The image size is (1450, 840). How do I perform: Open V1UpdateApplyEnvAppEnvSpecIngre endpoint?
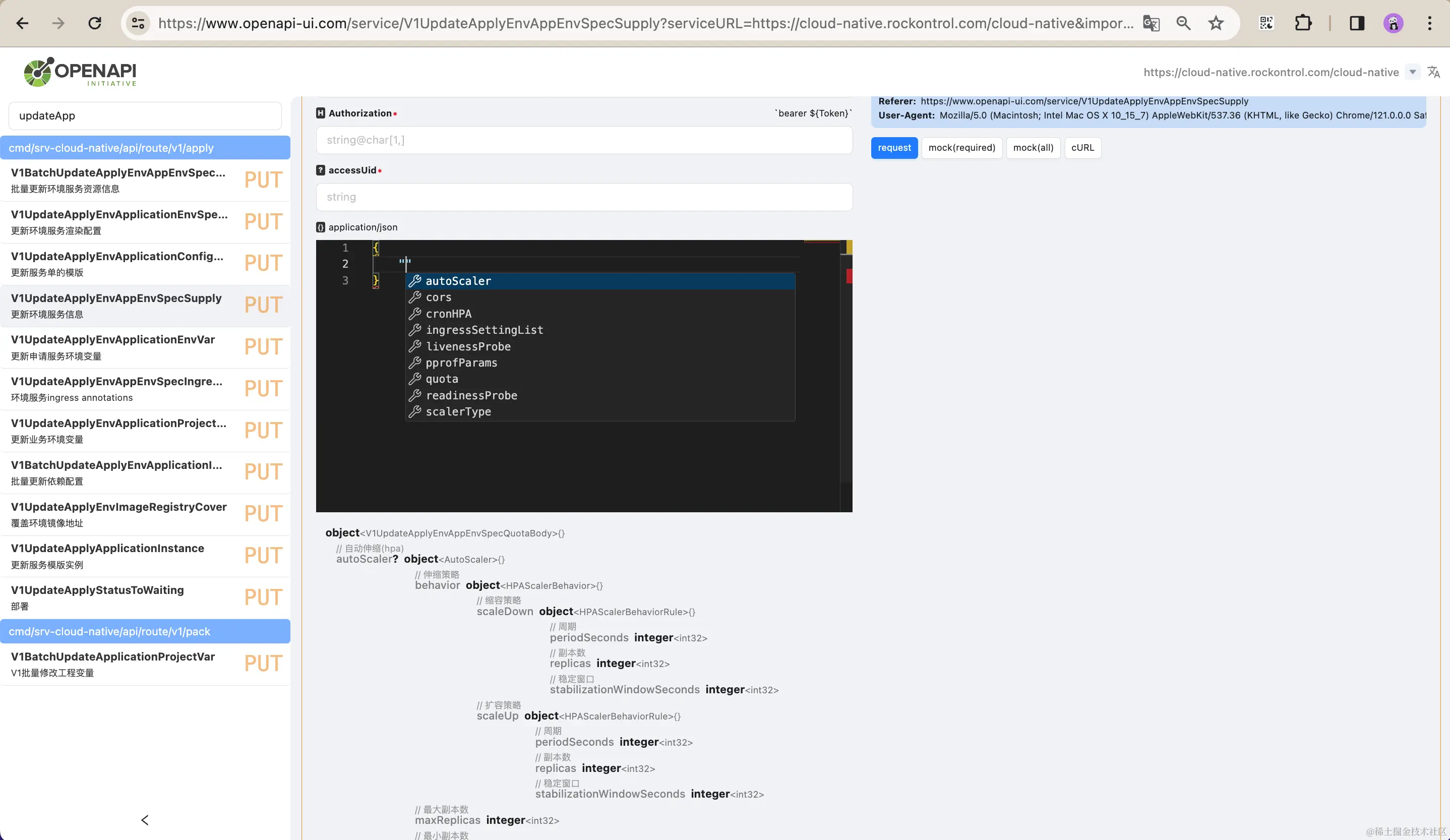coord(145,389)
